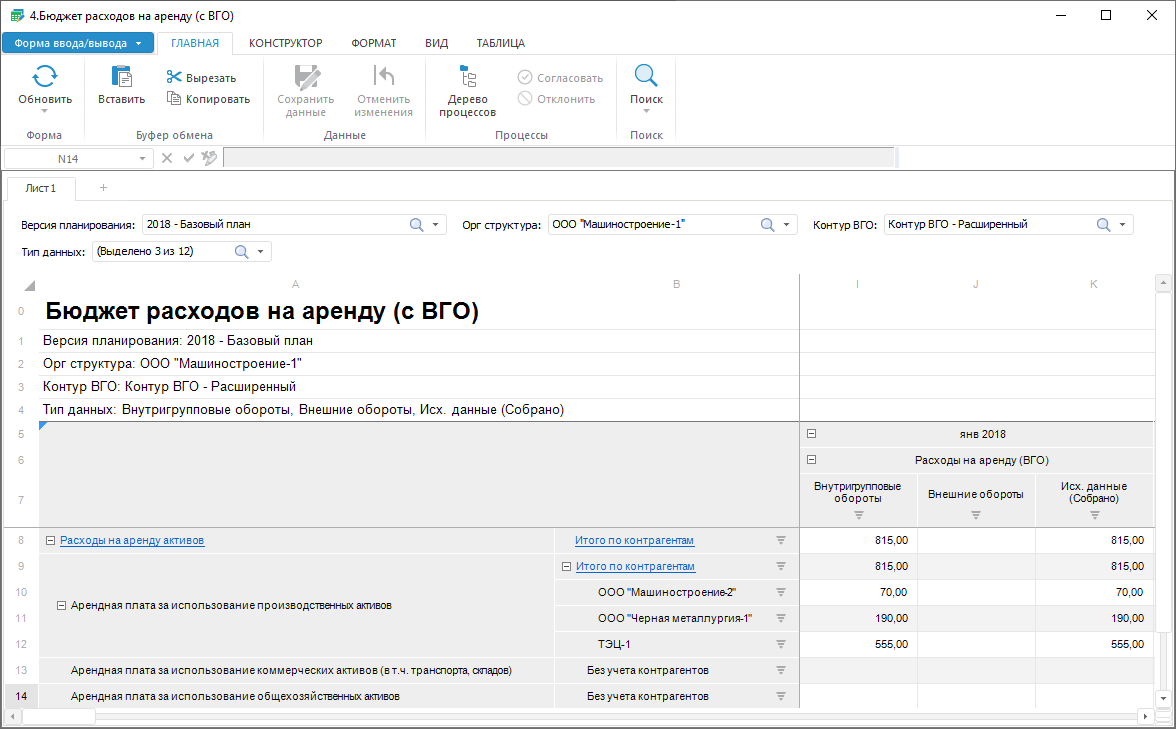Collapse Арендная плата за использование производственных активов

tap(61, 606)
